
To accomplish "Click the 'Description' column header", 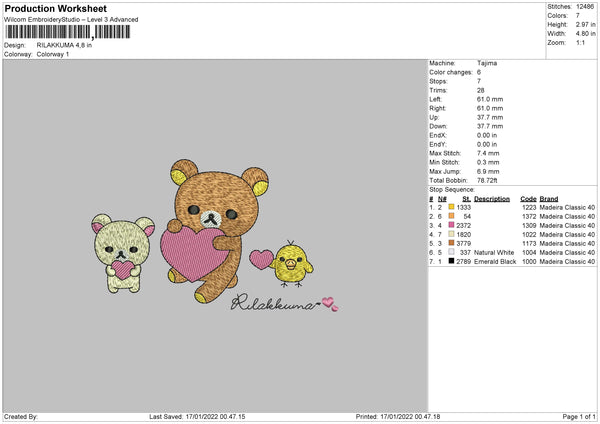I will [492, 199].
